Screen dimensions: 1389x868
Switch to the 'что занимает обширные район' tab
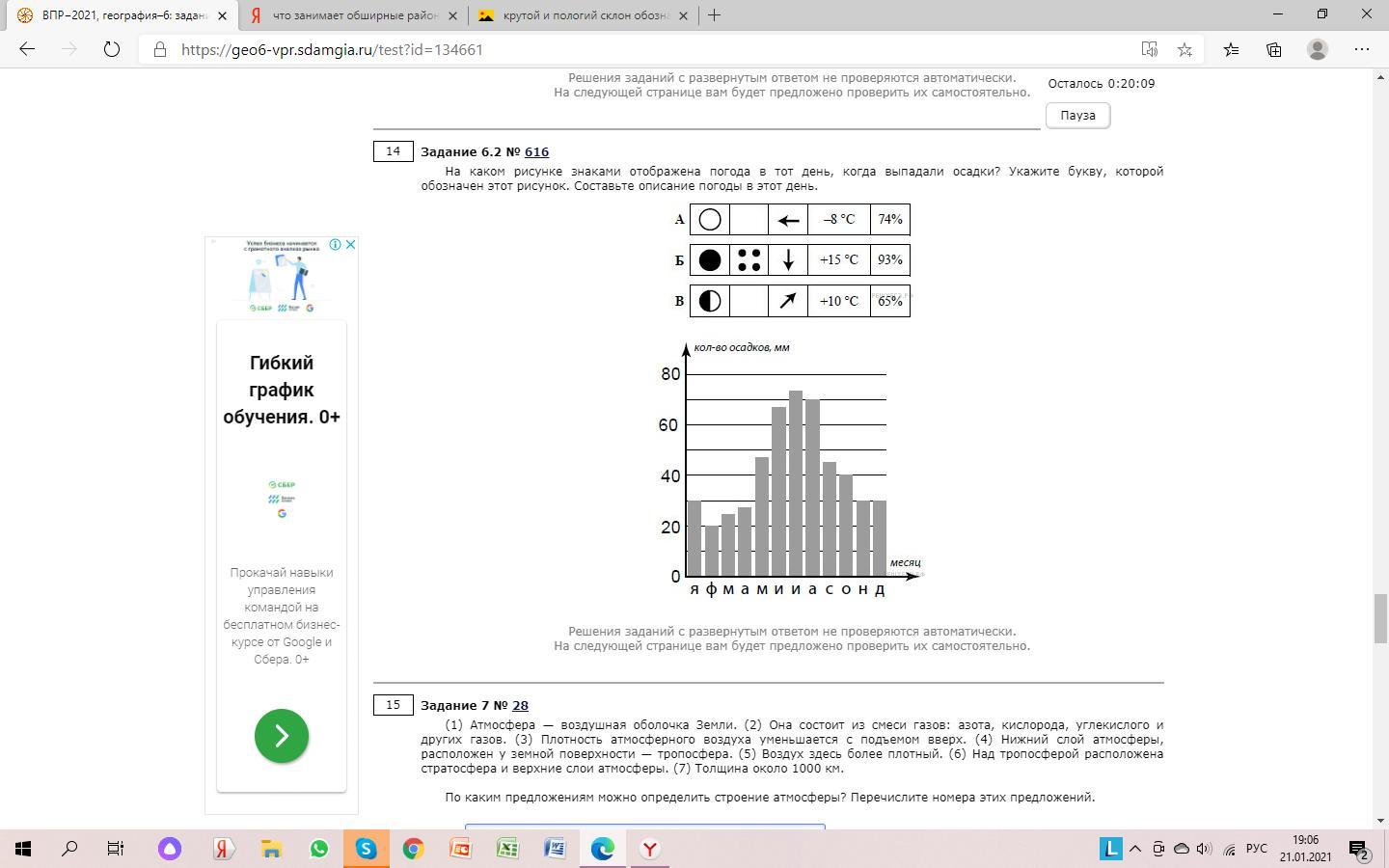click(x=352, y=15)
